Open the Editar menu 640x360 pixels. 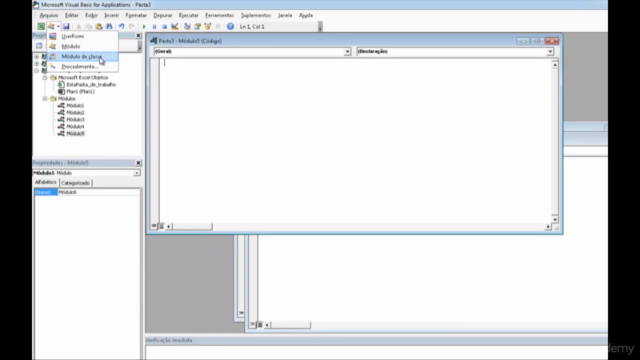click(x=72, y=15)
